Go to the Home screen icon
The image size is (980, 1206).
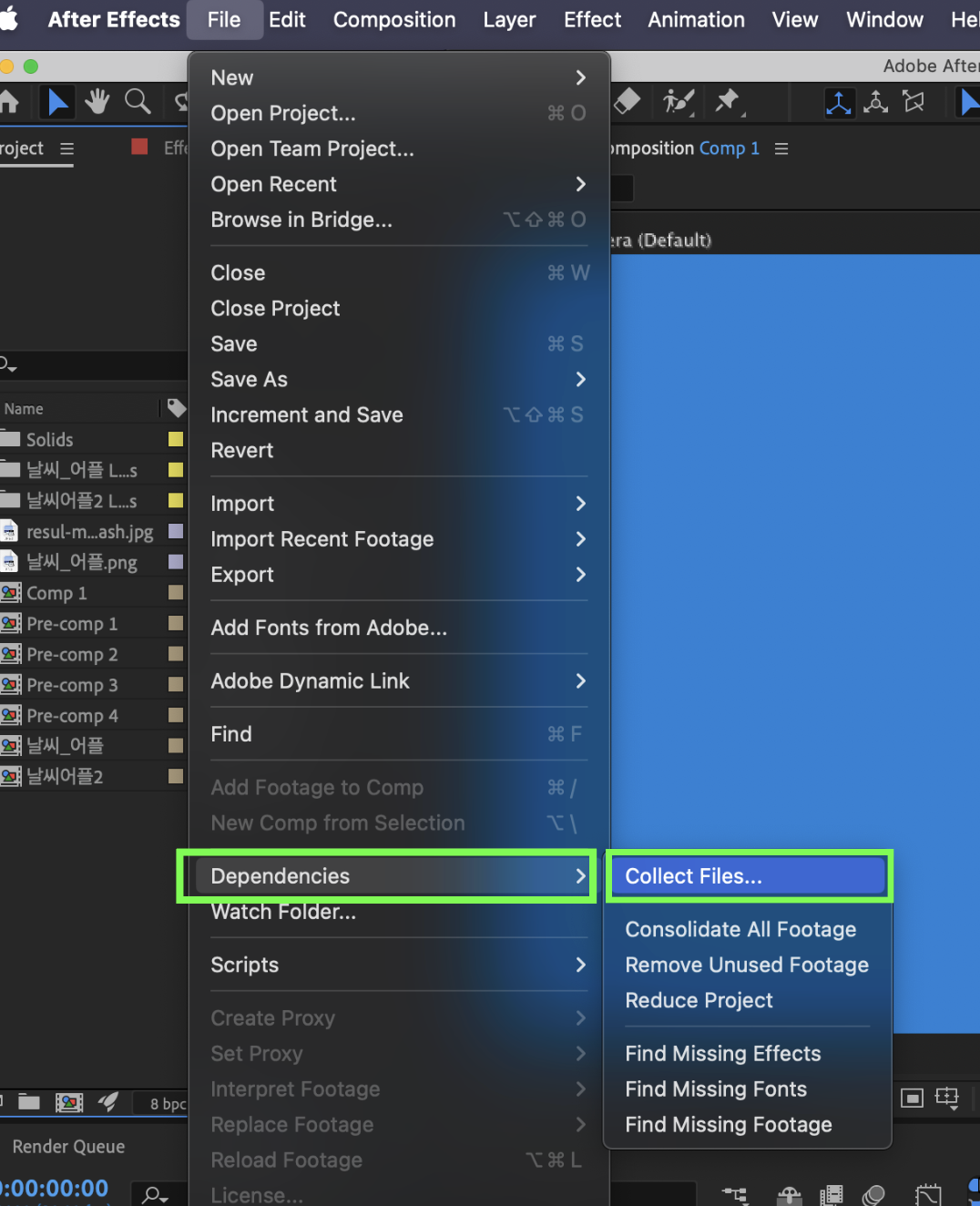pos(8,101)
